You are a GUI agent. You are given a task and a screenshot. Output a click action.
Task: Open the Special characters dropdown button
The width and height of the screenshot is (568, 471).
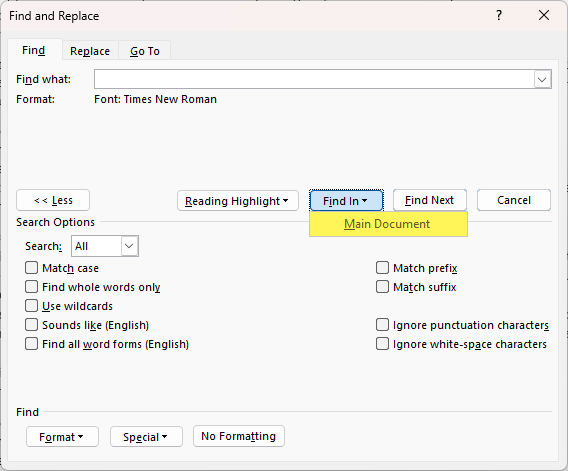146,437
